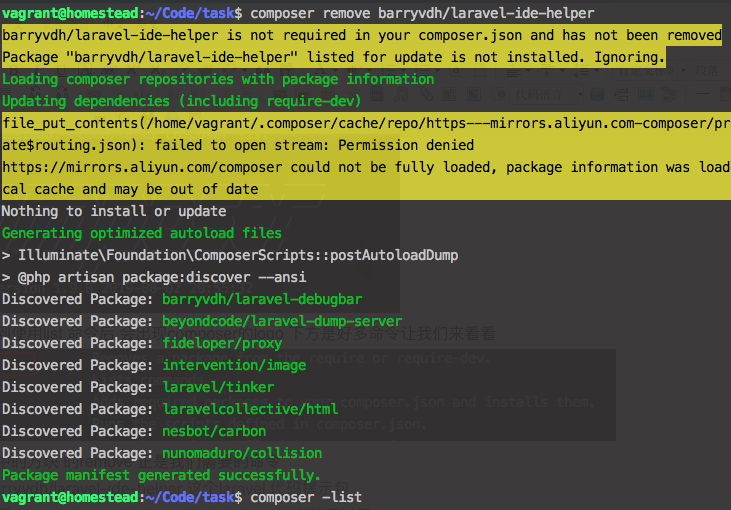Open the 代码语言 dropdown in background editor
Image resolution: width=731 pixels, height=510 pixels.
point(547,95)
